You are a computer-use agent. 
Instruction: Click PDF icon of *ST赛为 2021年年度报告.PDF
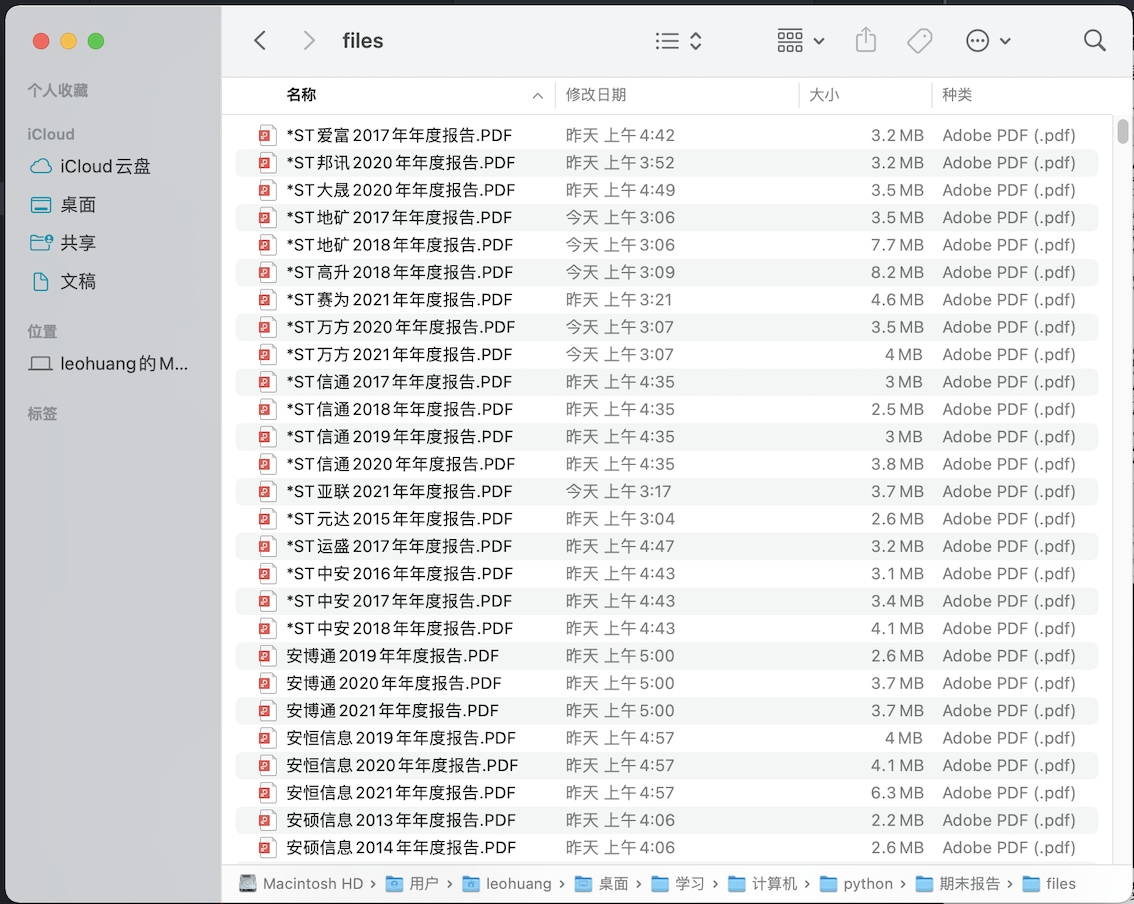[267, 300]
